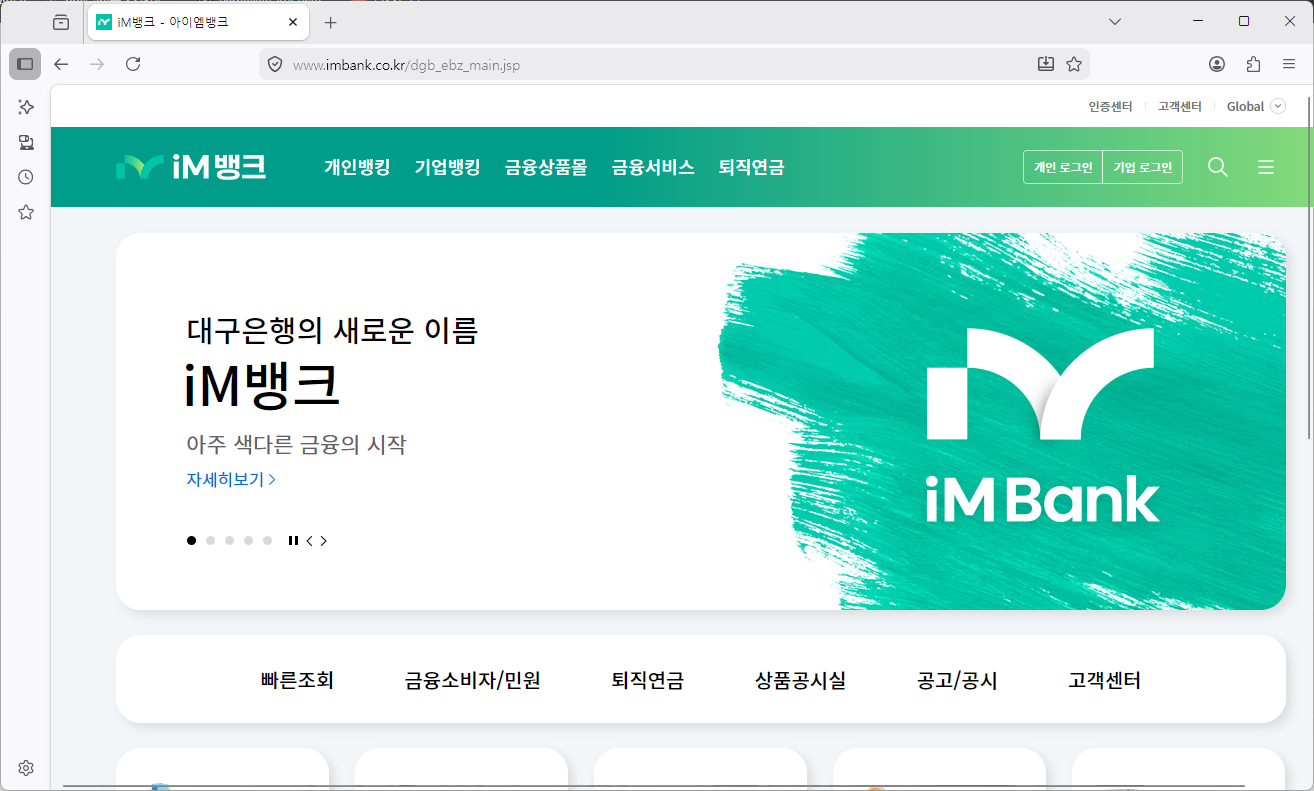Open the sidebar settings gear
This screenshot has height=791, width=1314.
click(26, 768)
